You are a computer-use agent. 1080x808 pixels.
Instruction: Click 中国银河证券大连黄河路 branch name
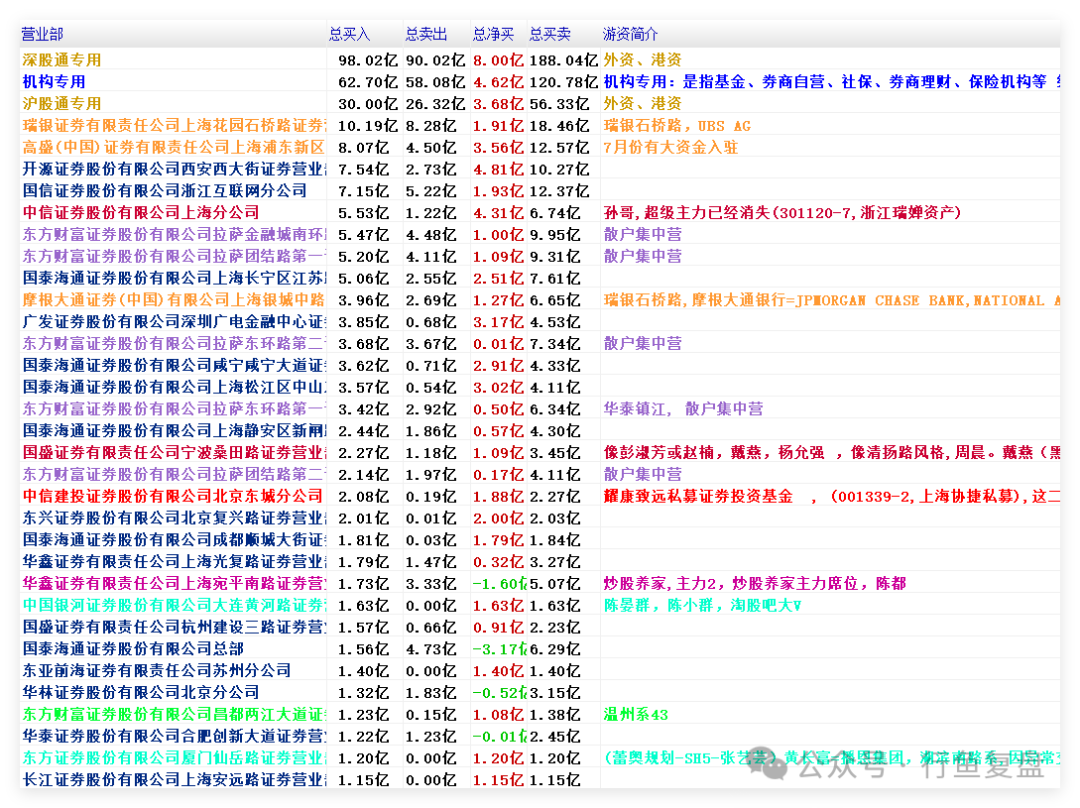coord(174,605)
